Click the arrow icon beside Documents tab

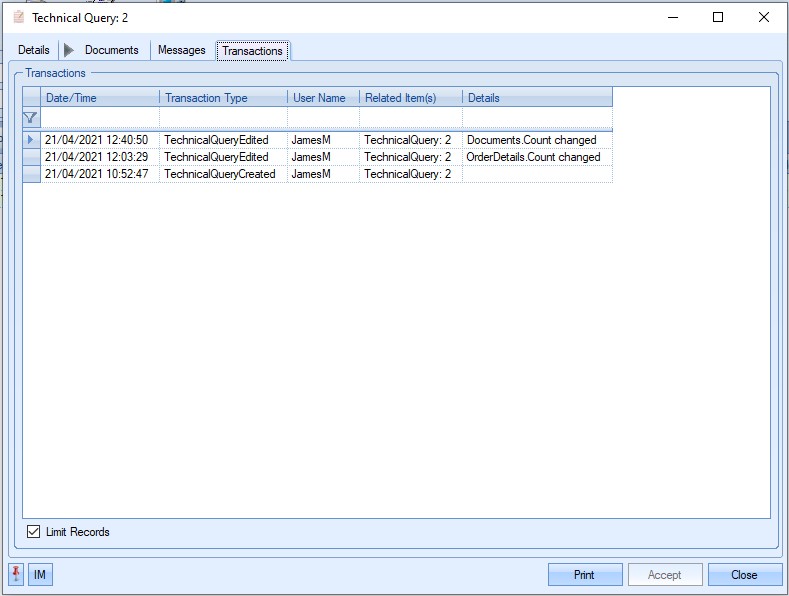(x=69, y=50)
